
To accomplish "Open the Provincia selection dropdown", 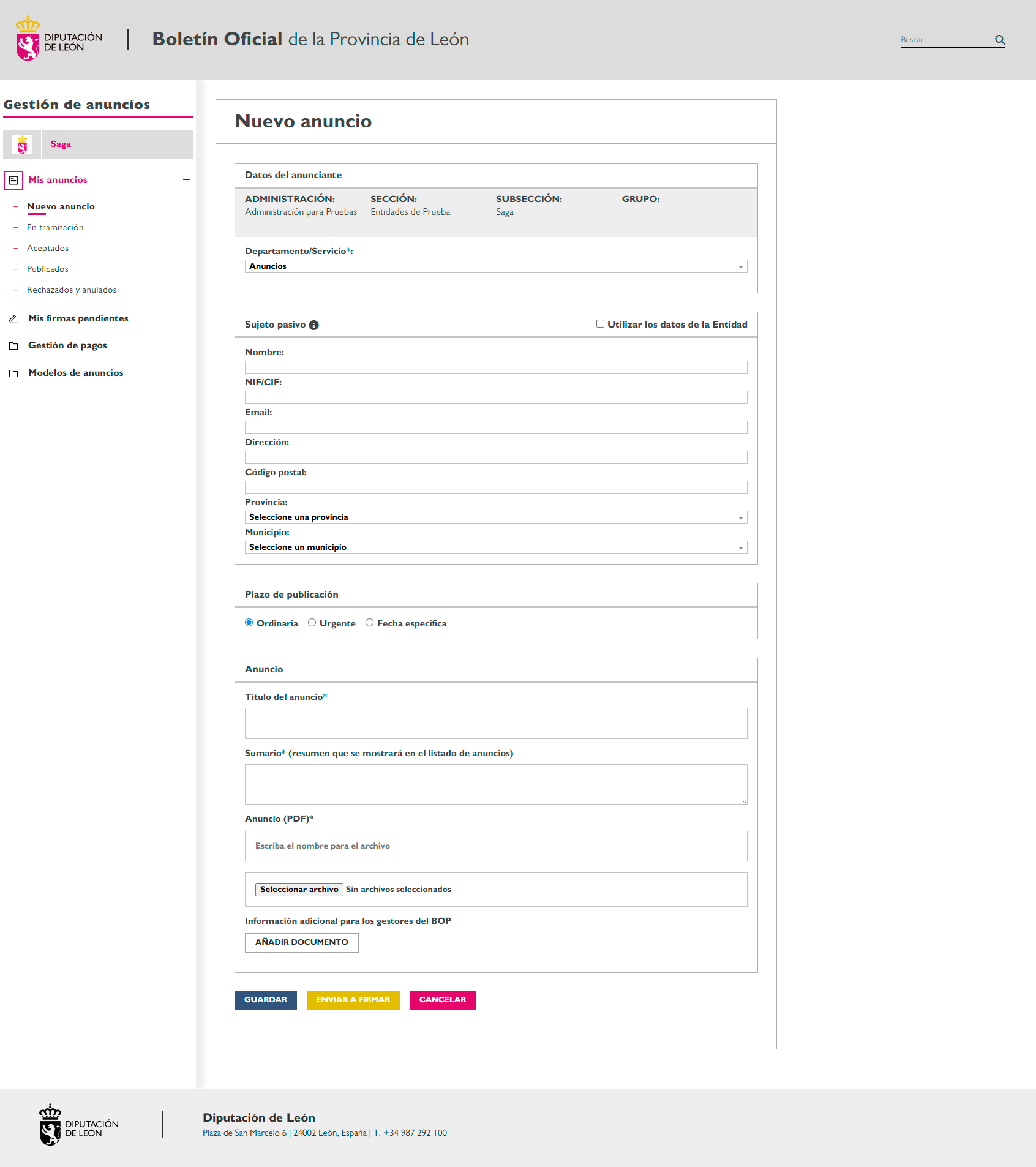I will coord(495,517).
